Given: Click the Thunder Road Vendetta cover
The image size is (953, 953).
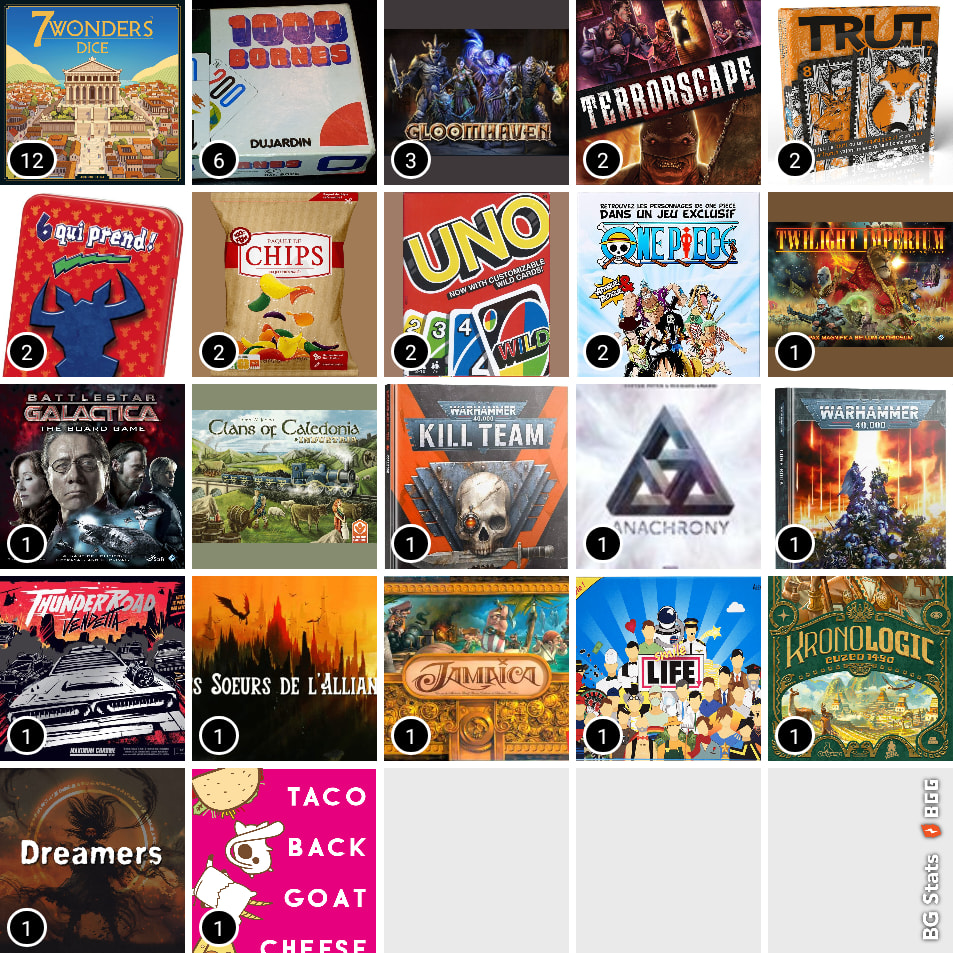Looking at the screenshot, I should tap(92, 669).
